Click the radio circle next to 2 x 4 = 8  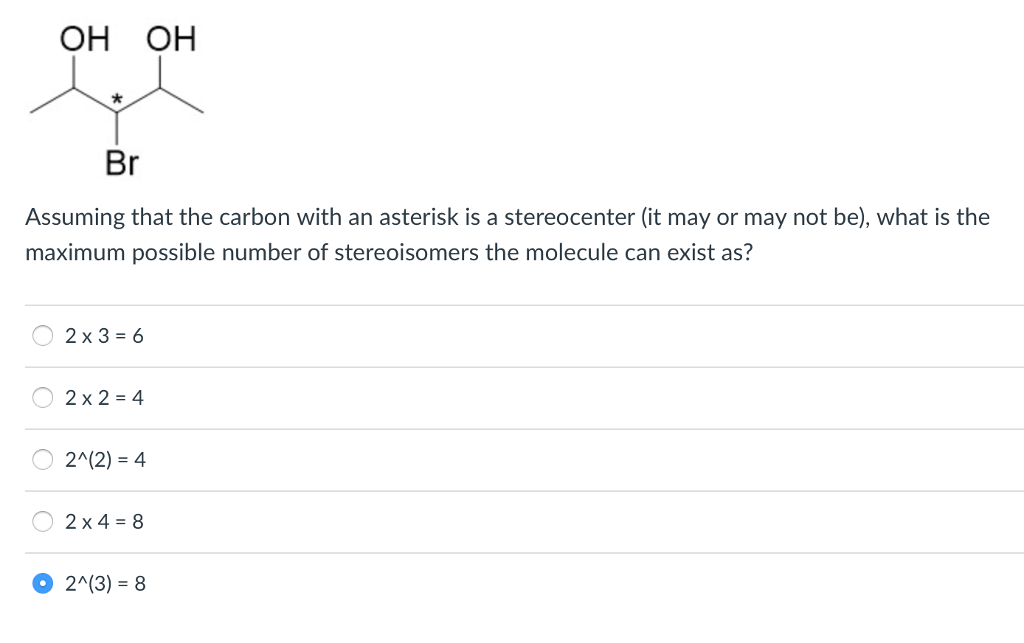click(x=42, y=521)
